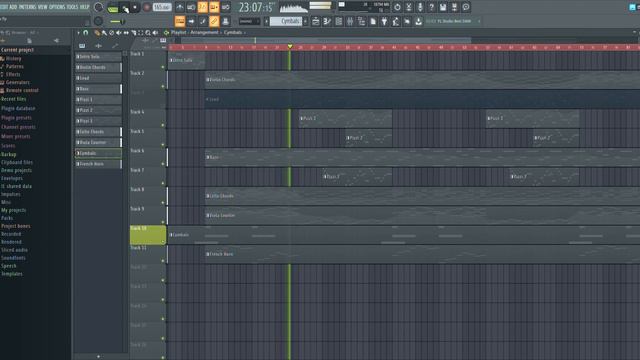Toggle the highlighted countdown before recording button
This screenshot has width=640, height=360.
202,7
